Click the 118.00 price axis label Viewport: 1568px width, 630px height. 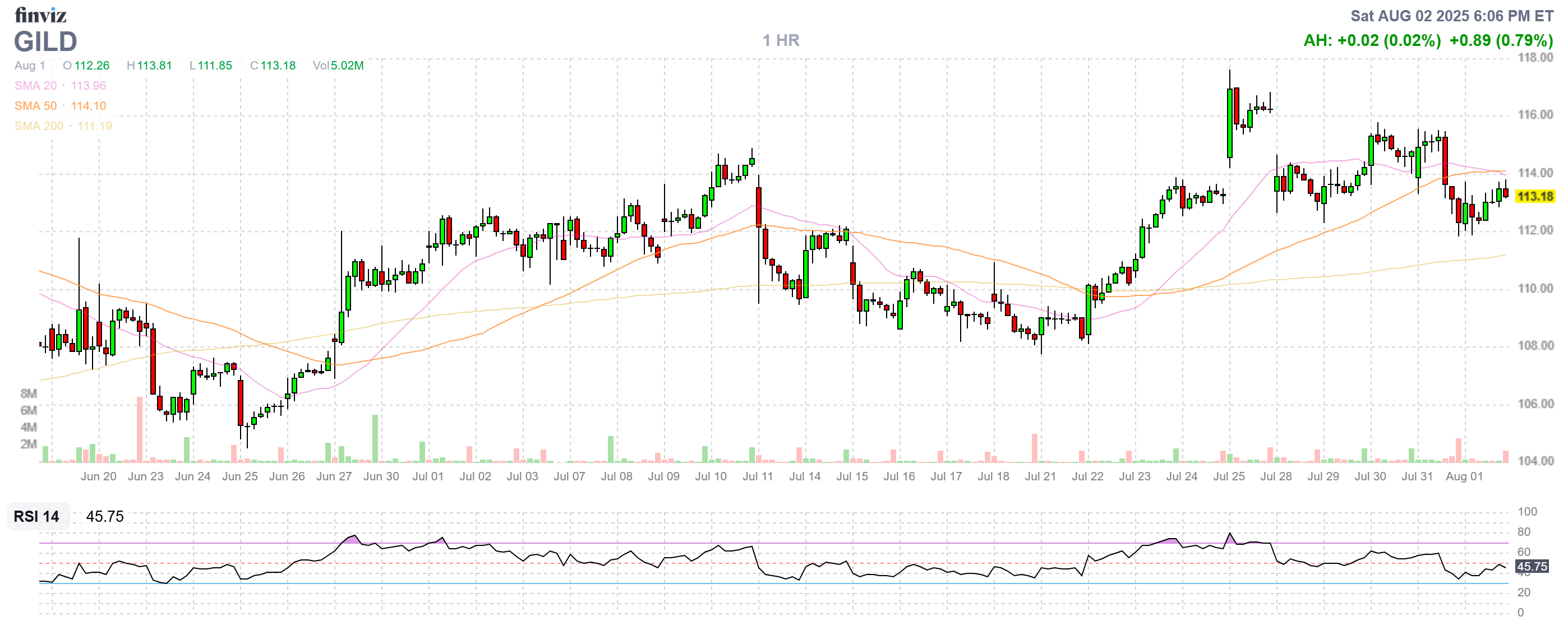(x=1534, y=58)
